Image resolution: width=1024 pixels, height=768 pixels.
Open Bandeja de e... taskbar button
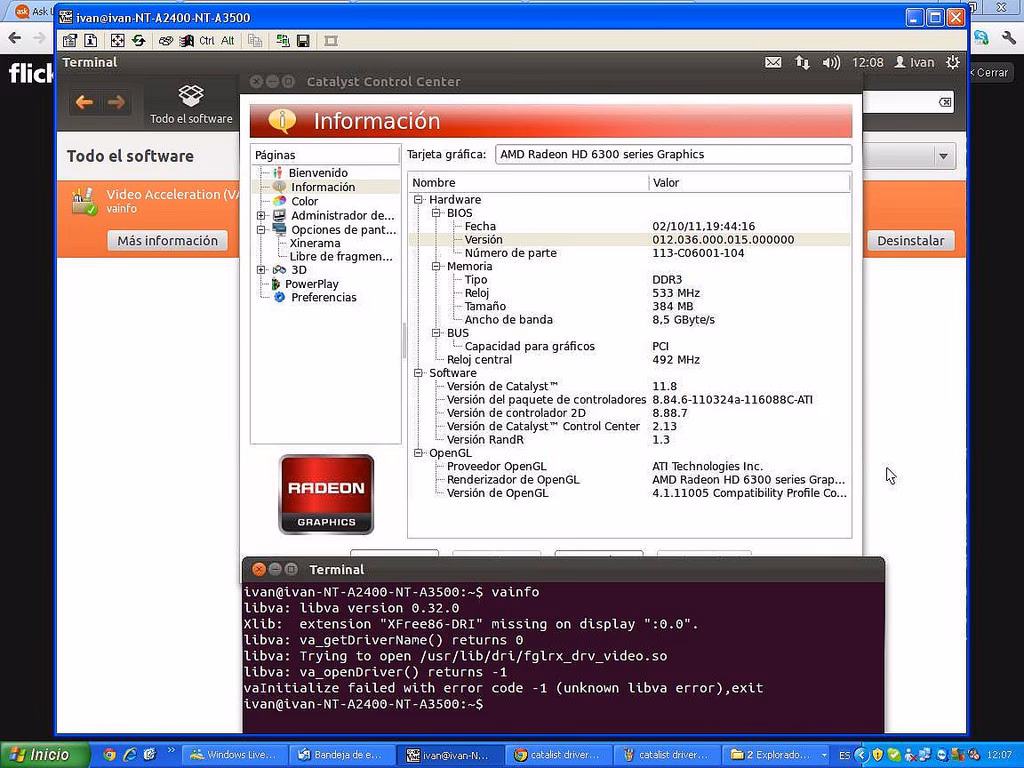coord(341,755)
